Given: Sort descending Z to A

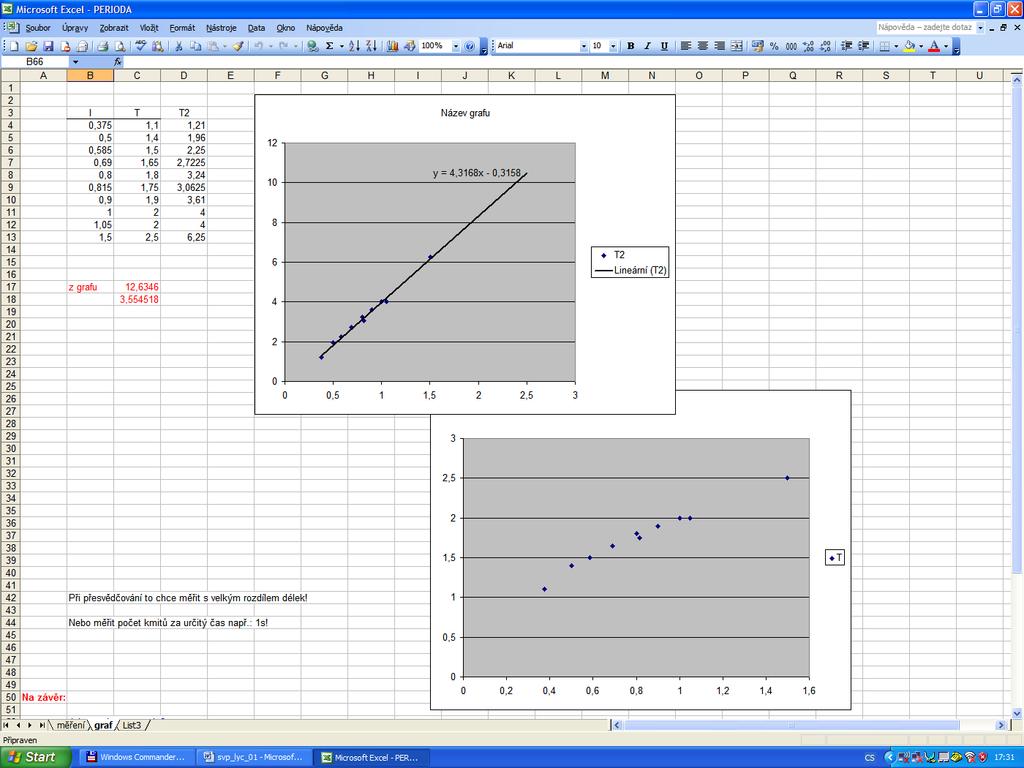Looking at the screenshot, I should (x=371, y=46).
